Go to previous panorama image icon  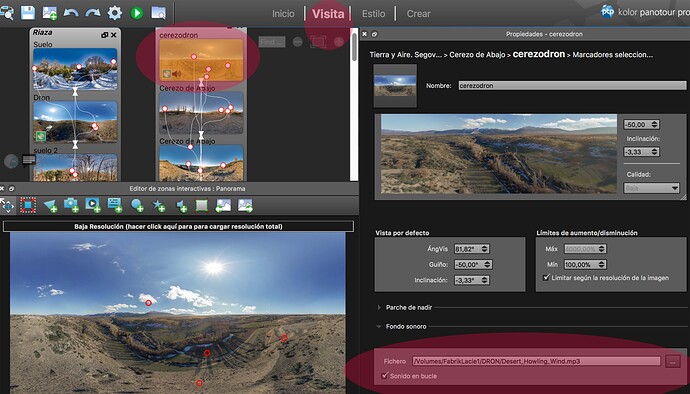pos(223,206)
